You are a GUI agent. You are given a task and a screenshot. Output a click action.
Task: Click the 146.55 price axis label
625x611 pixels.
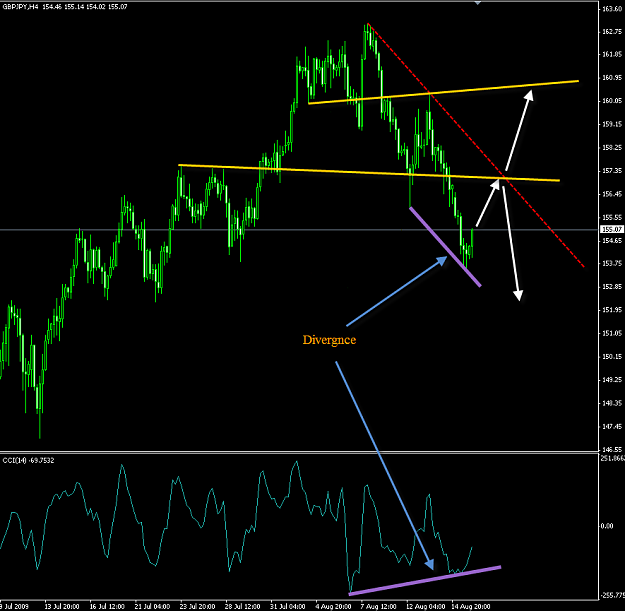point(612,450)
